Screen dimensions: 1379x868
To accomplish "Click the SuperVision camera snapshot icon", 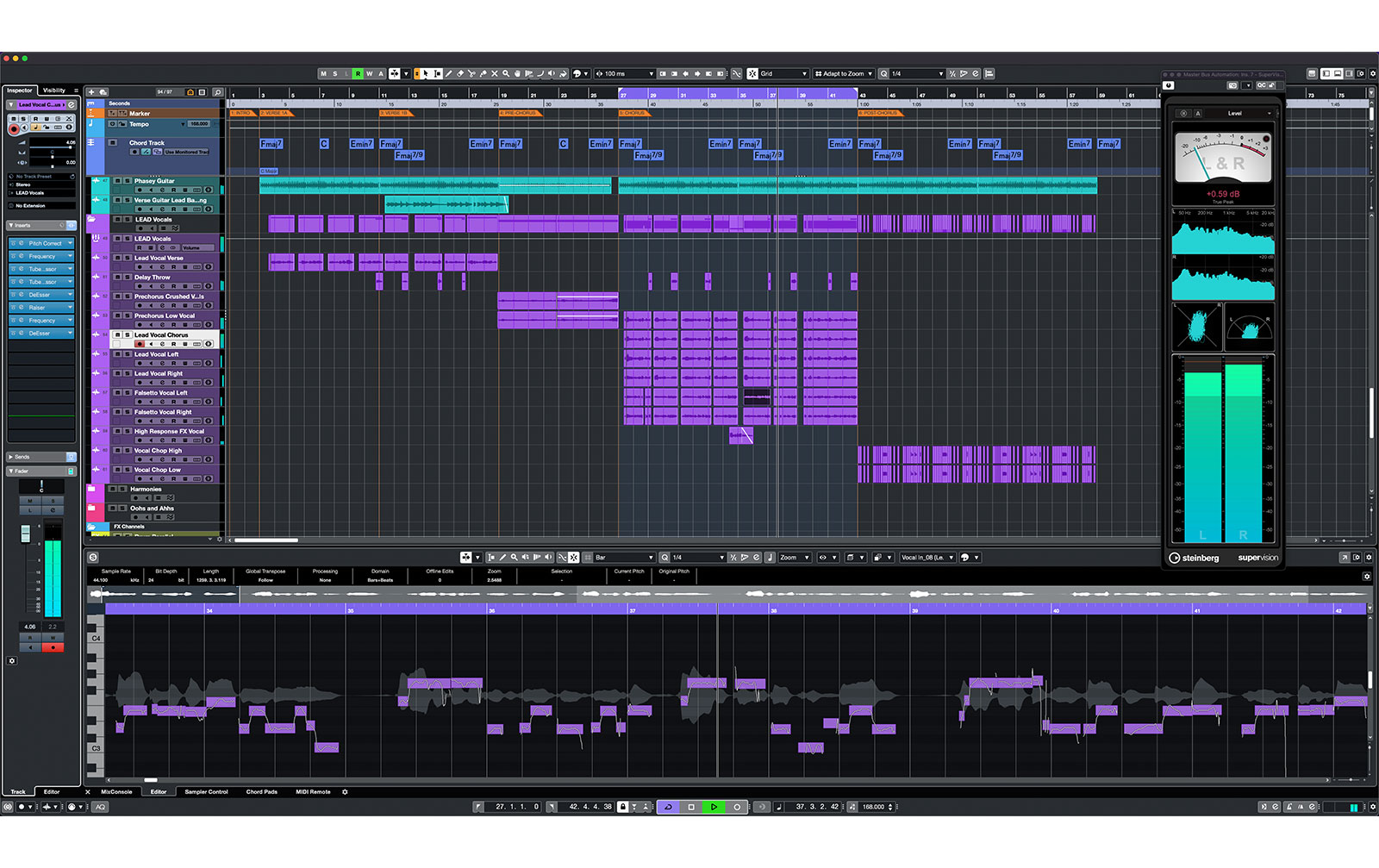I will pyautogui.click(x=1232, y=85).
